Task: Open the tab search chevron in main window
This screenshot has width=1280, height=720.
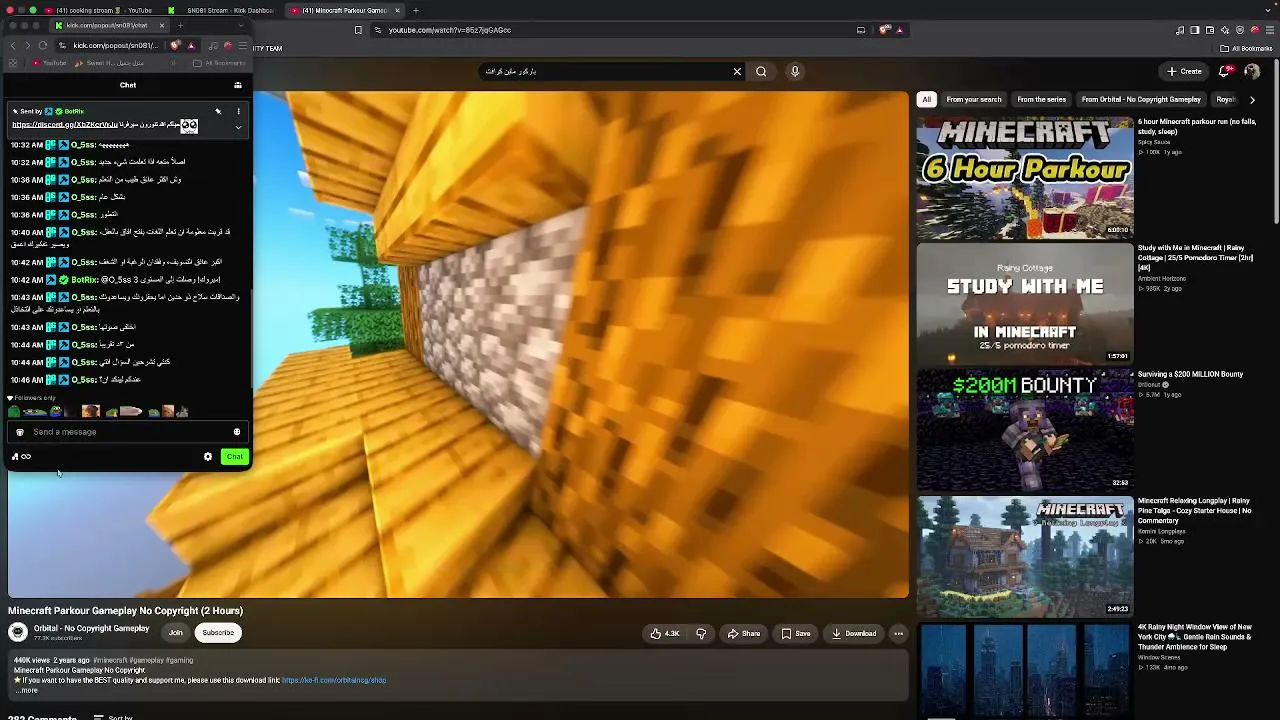Action: pos(1269,10)
